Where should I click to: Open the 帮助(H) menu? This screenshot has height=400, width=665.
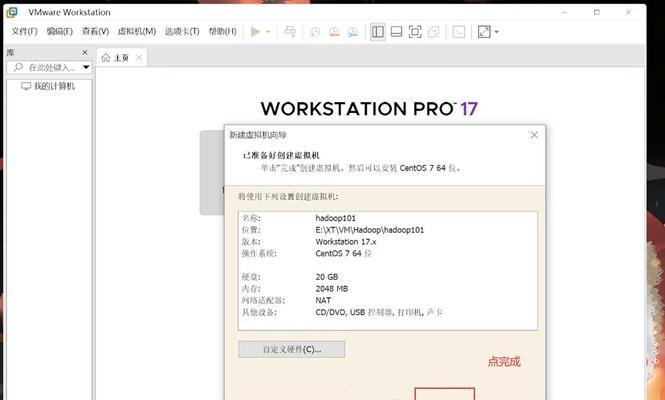tap(223, 31)
